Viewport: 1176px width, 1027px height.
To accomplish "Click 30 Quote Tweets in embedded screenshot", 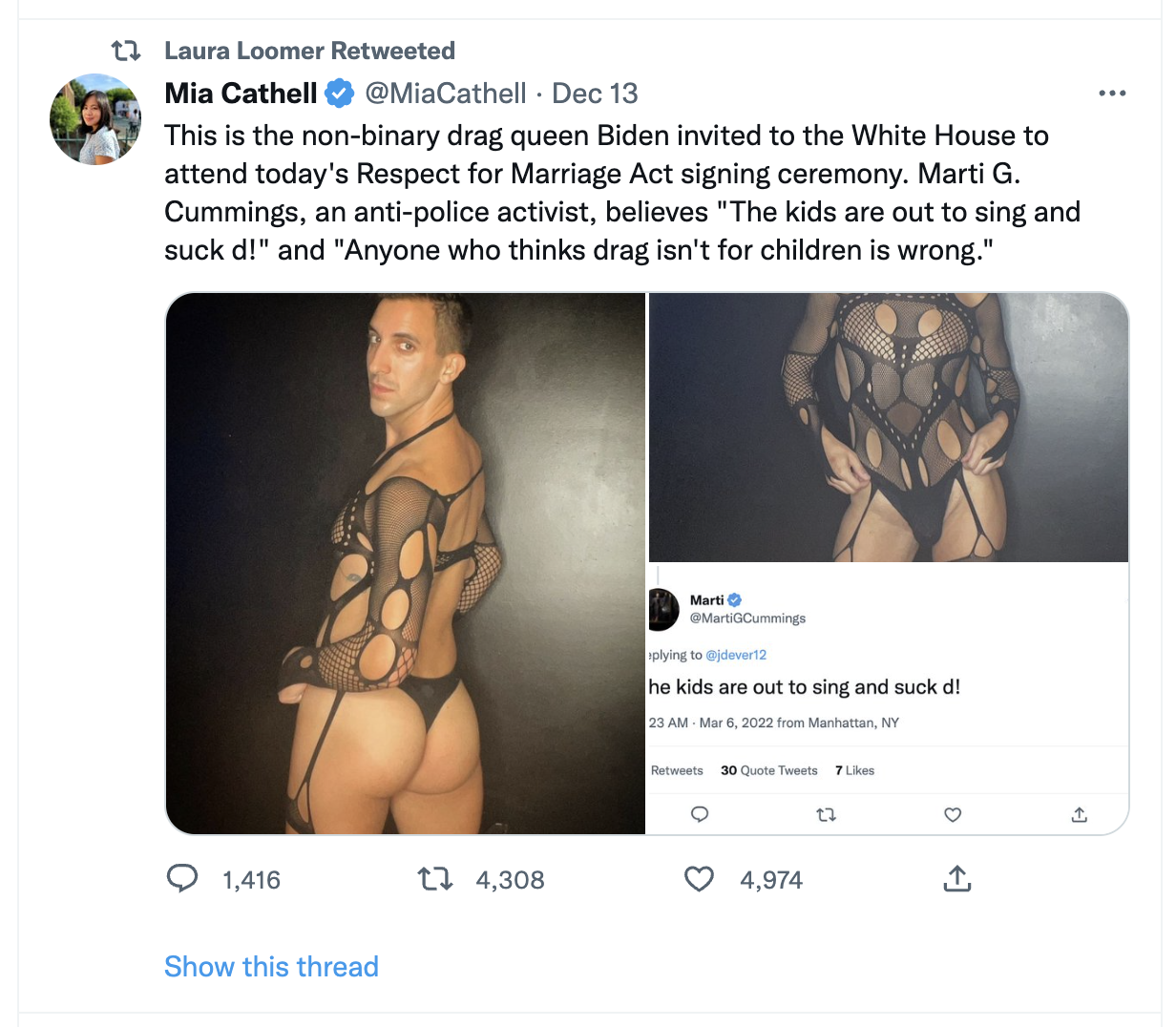I will tap(769, 770).
